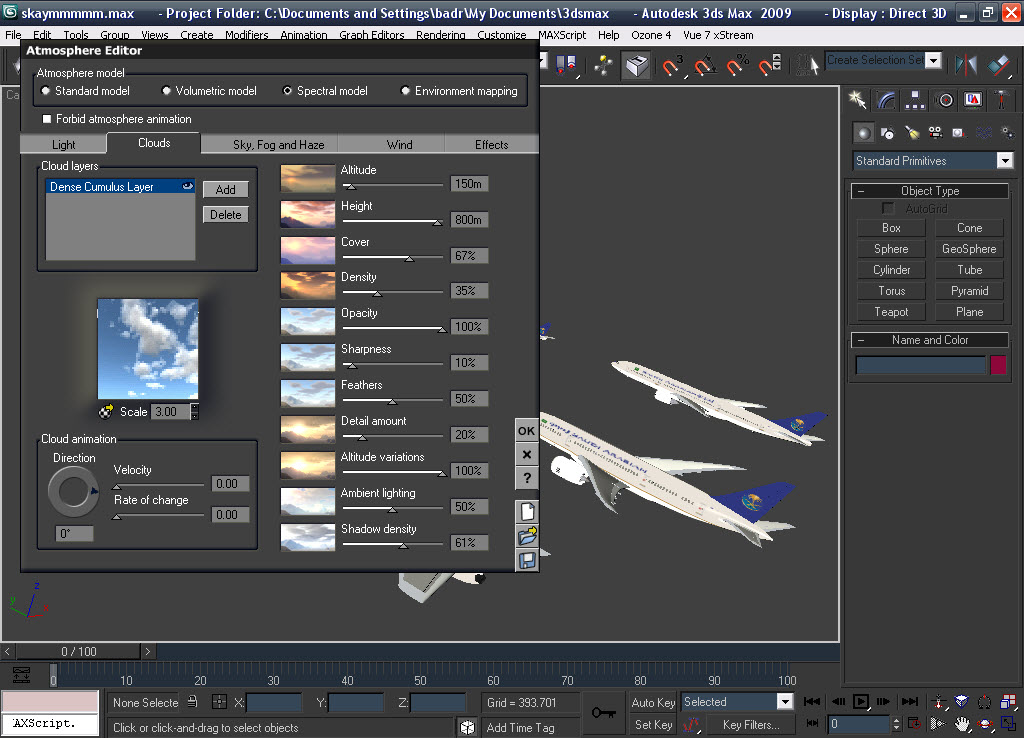1024x738 pixels.
Task: Switch to the Effects tab
Action: click(491, 144)
